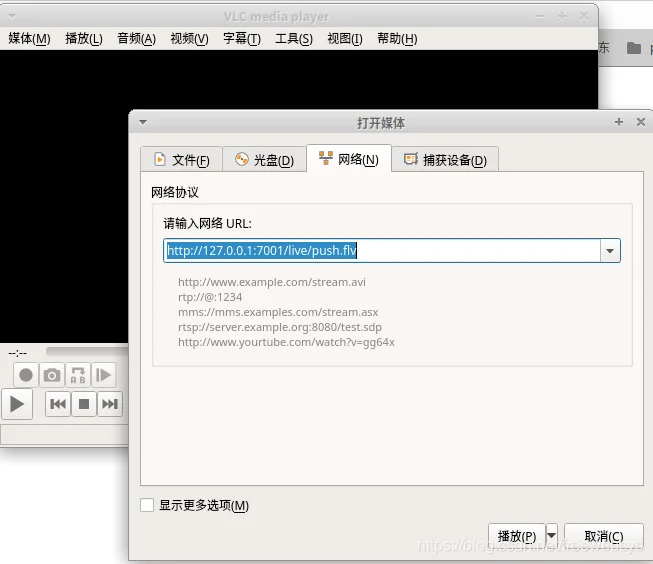Click example text rtsp://server.example.org:8080/test.sdp
This screenshot has width=653, height=564.
279,327
